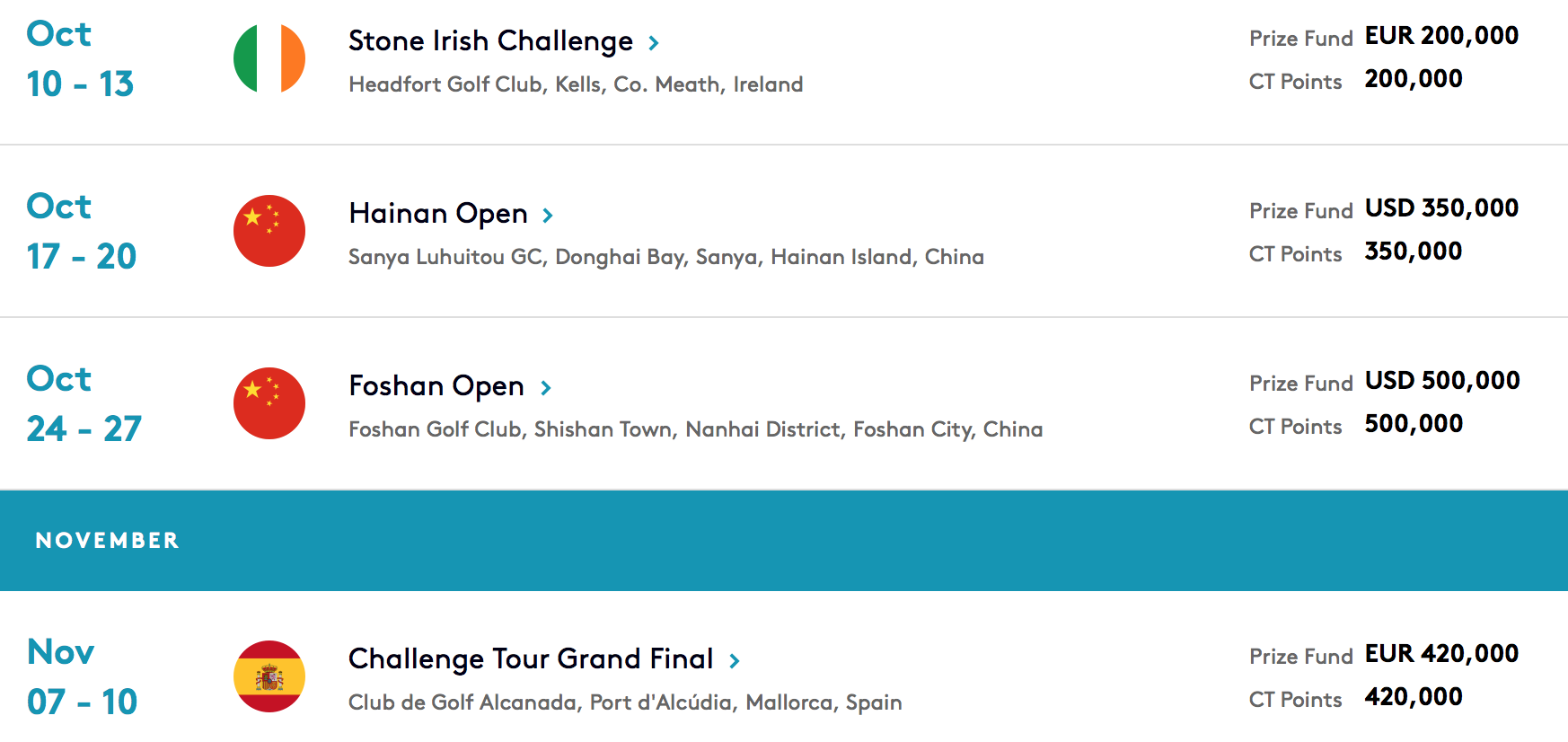Open the Hainan Open tournament link
This screenshot has height=742, width=1568.
[x=438, y=214]
